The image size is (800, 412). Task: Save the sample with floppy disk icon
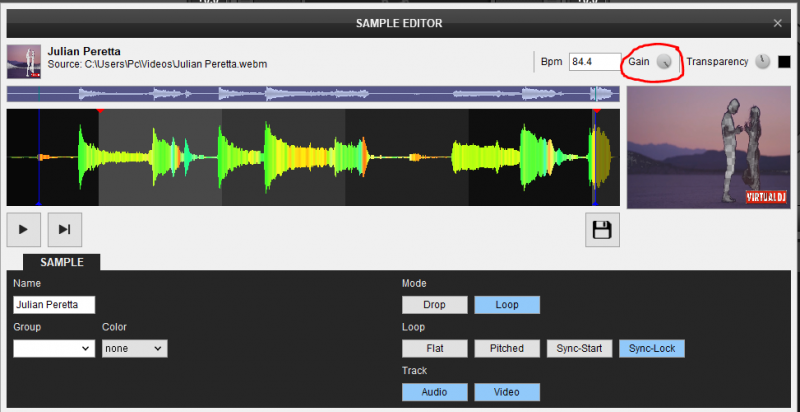tap(603, 230)
